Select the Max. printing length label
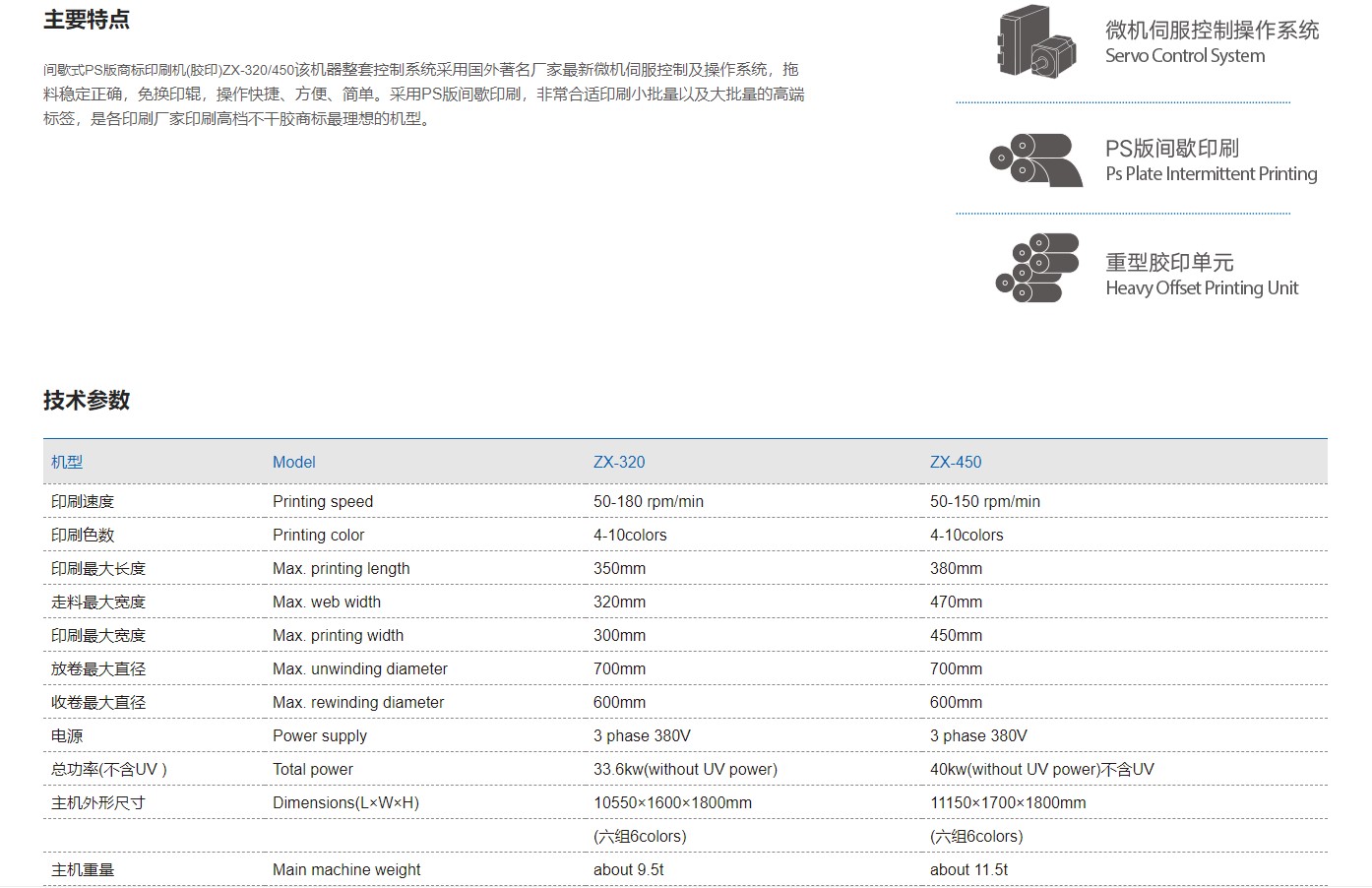The height and width of the screenshot is (888, 1372). 341,568
